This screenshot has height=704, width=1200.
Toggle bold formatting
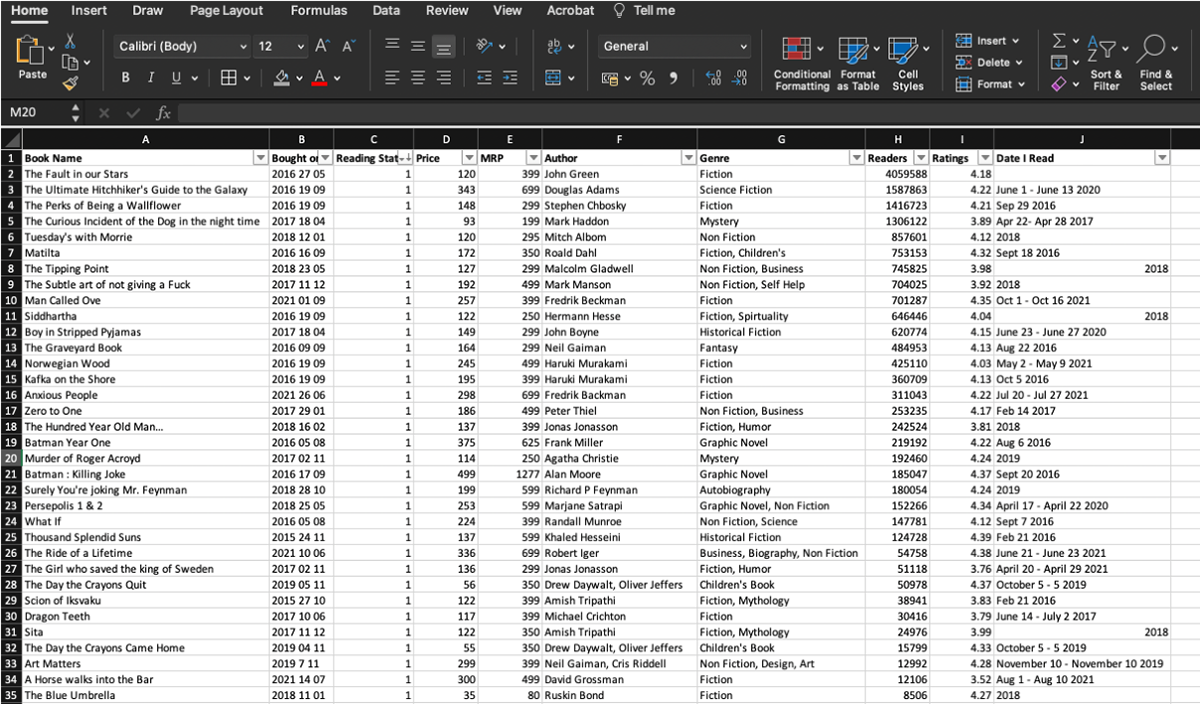coord(126,78)
